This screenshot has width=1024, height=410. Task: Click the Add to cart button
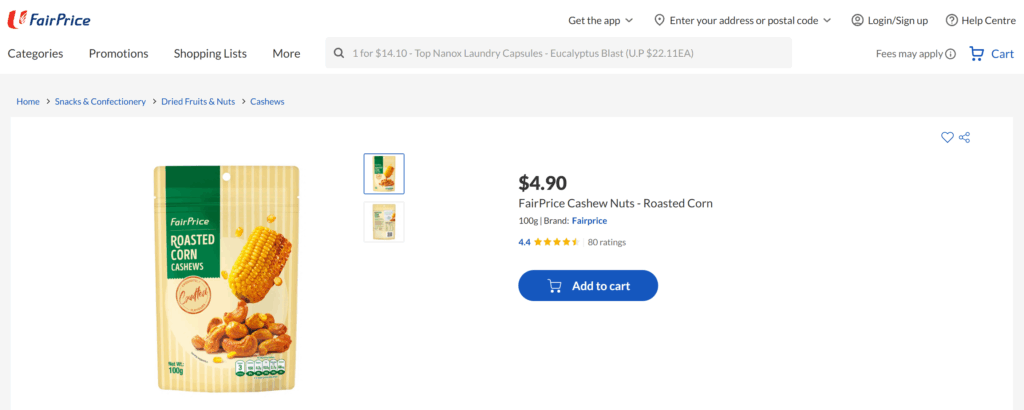click(588, 285)
